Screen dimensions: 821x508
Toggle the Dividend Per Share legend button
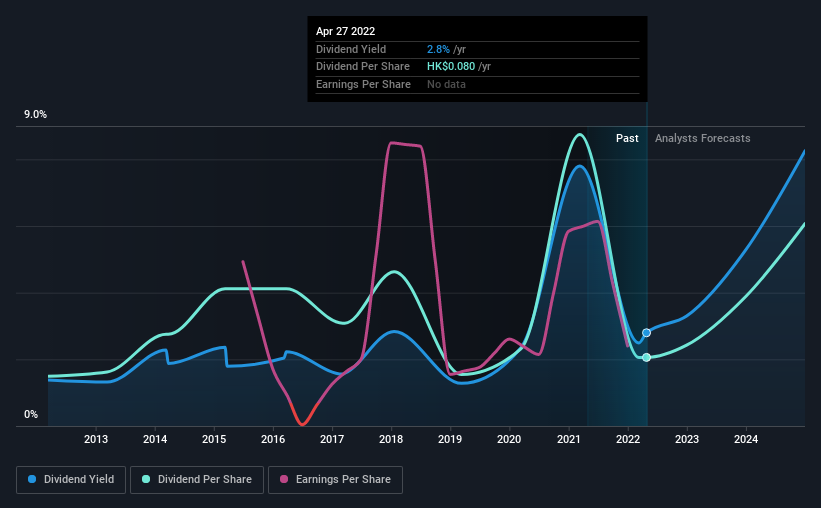(x=197, y=480)
